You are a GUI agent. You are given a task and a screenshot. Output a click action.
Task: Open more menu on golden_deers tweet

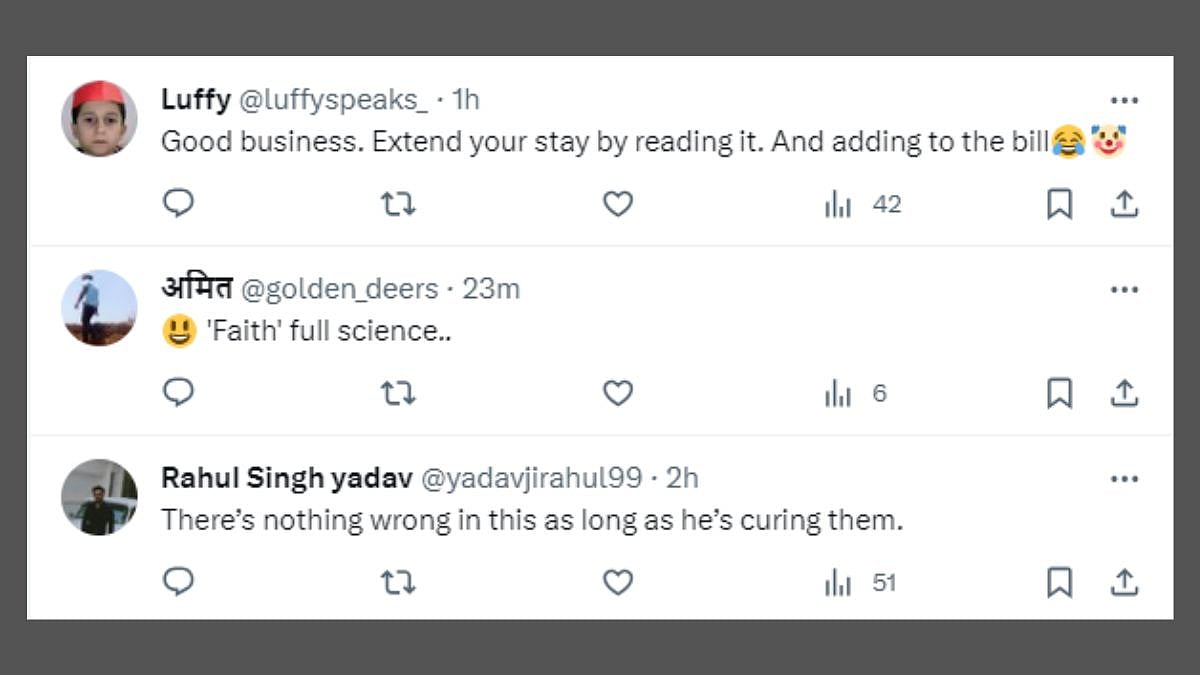[1124, 289]
